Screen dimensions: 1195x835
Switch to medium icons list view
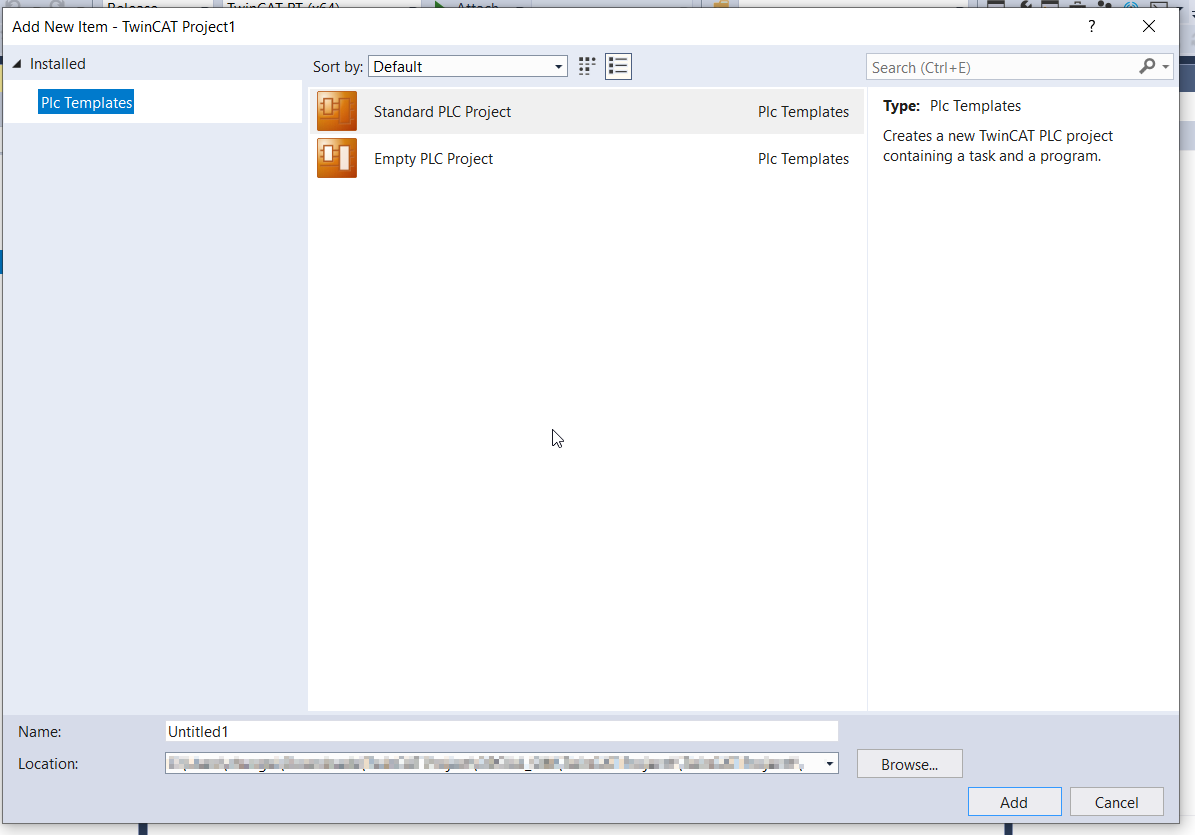click(x=618, y=66)
